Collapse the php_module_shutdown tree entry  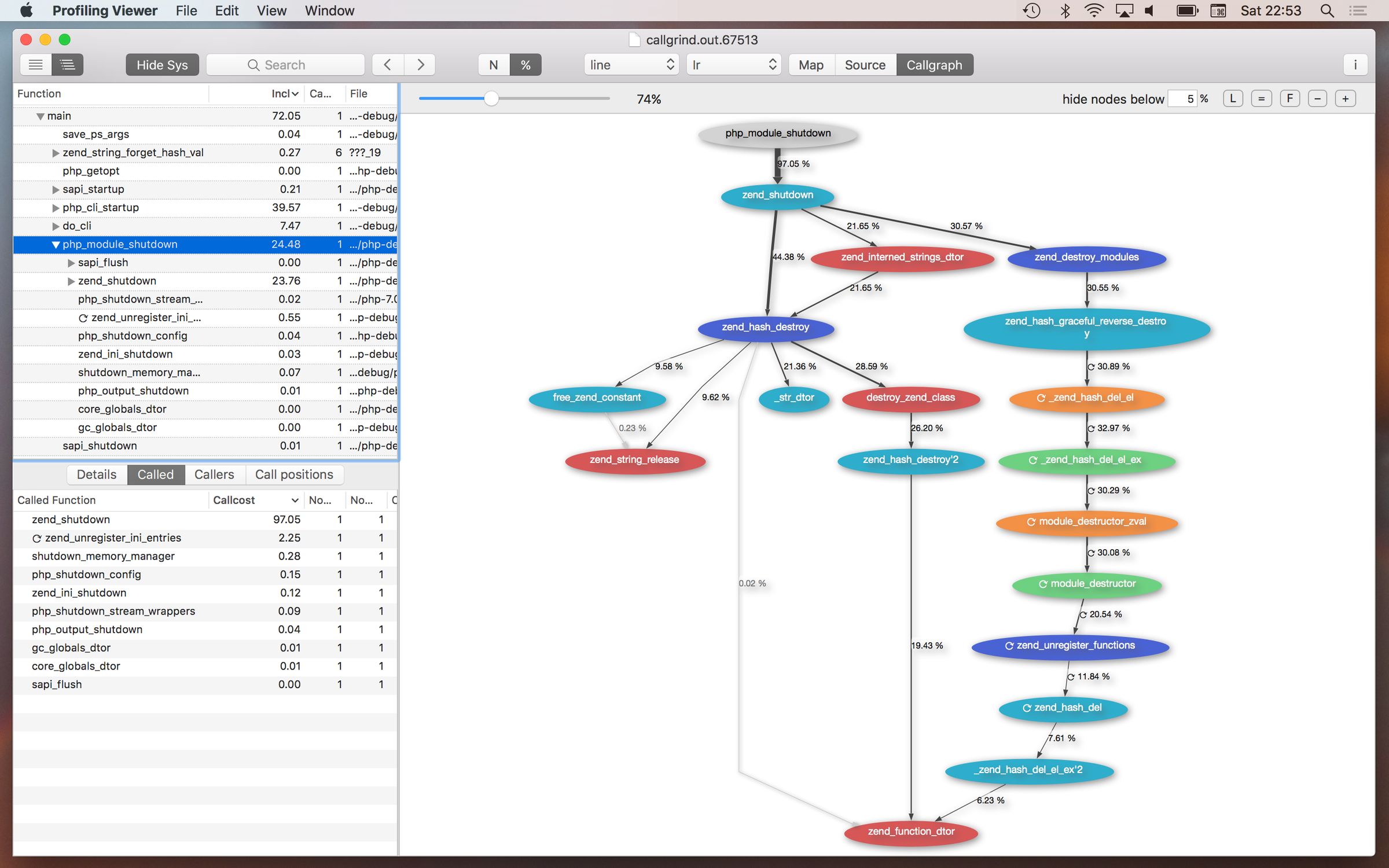point(56,244)
